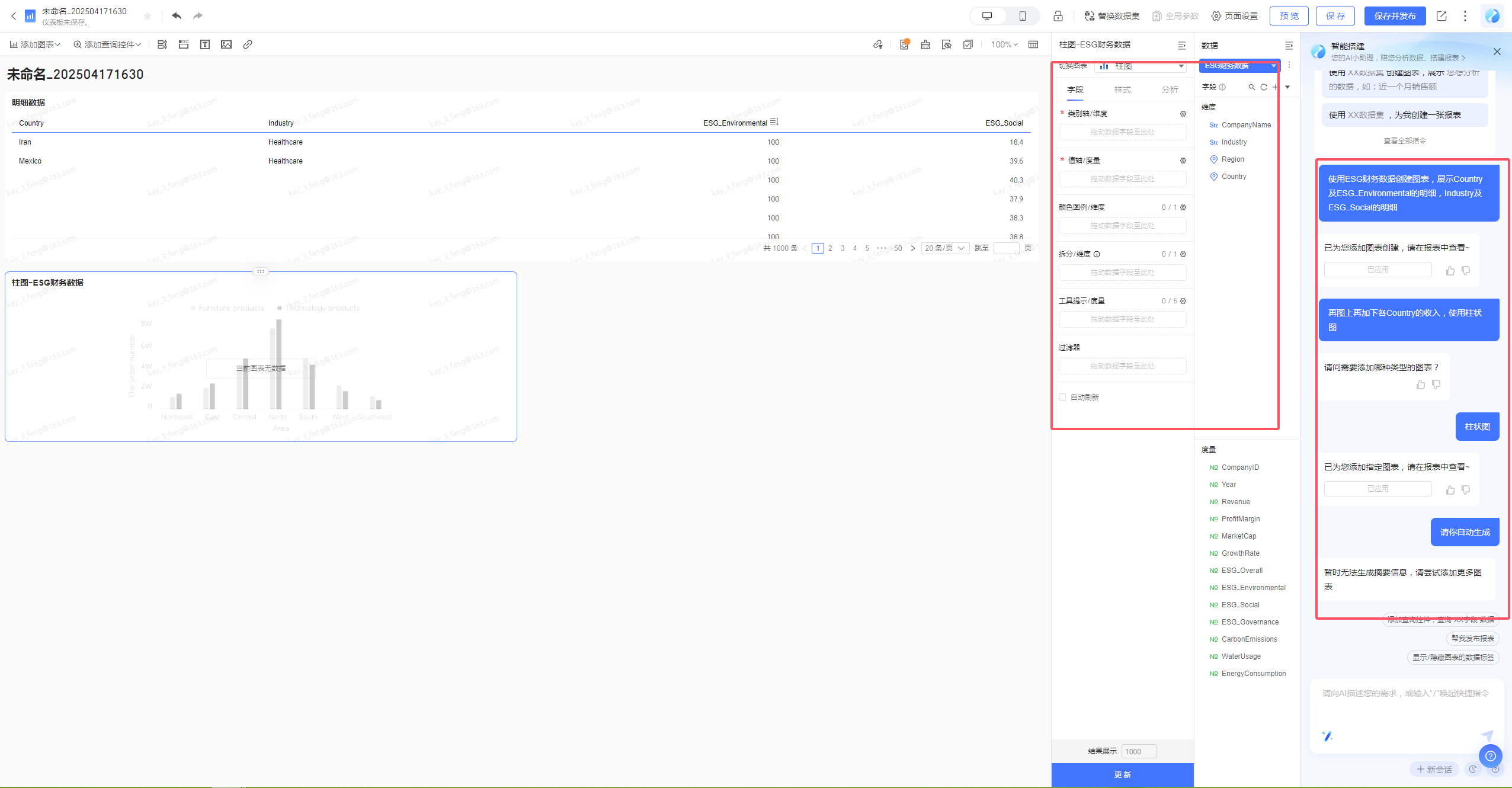
Task: Go to page 2 of table
Action: point(830,248)
